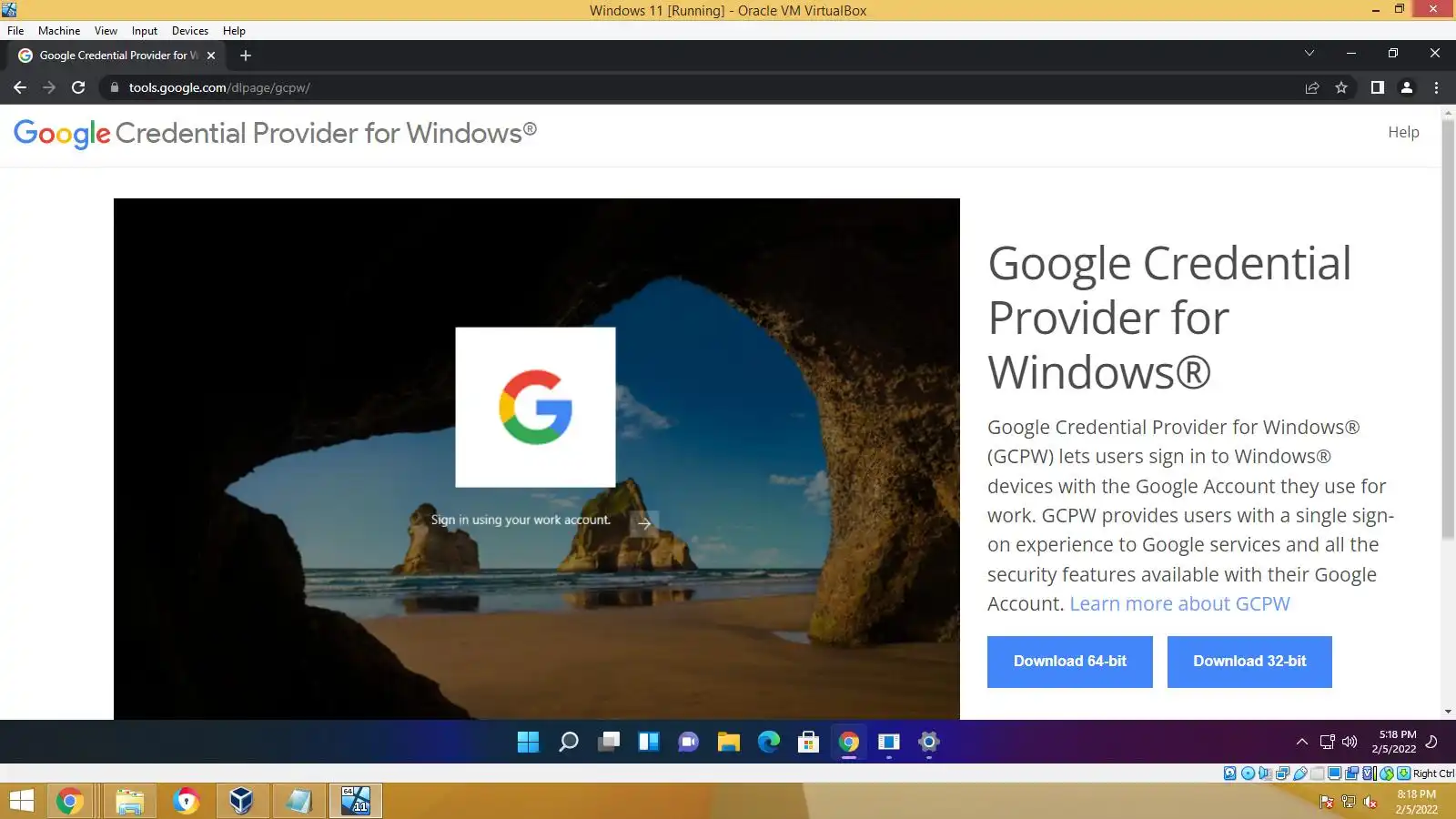Click the Google logo in the page header

coord(62,134)
